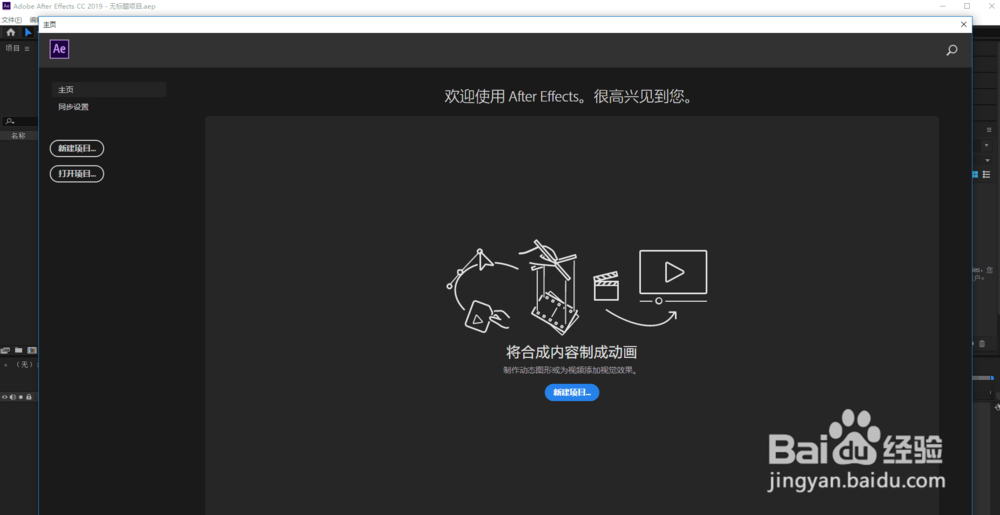Close the (无) timeline tab

click(6, 365)
